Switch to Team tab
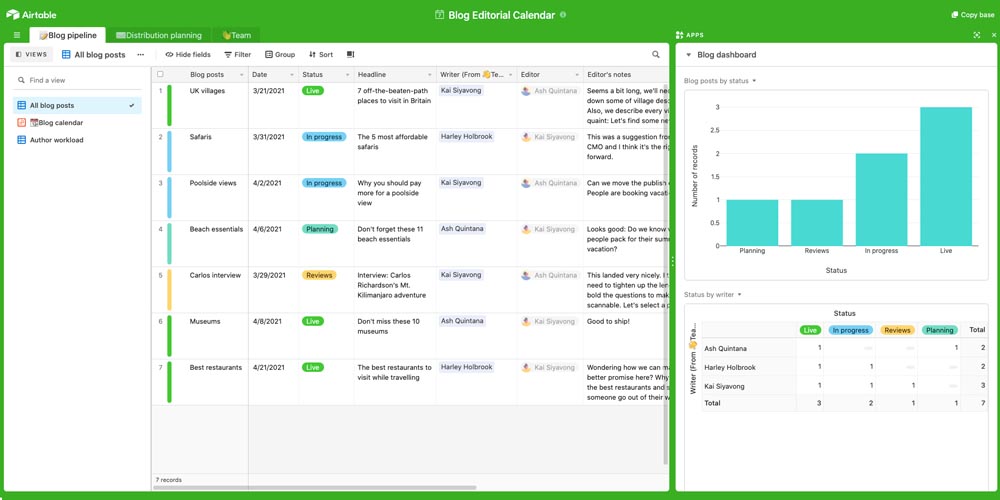 [x=237, y=36]
